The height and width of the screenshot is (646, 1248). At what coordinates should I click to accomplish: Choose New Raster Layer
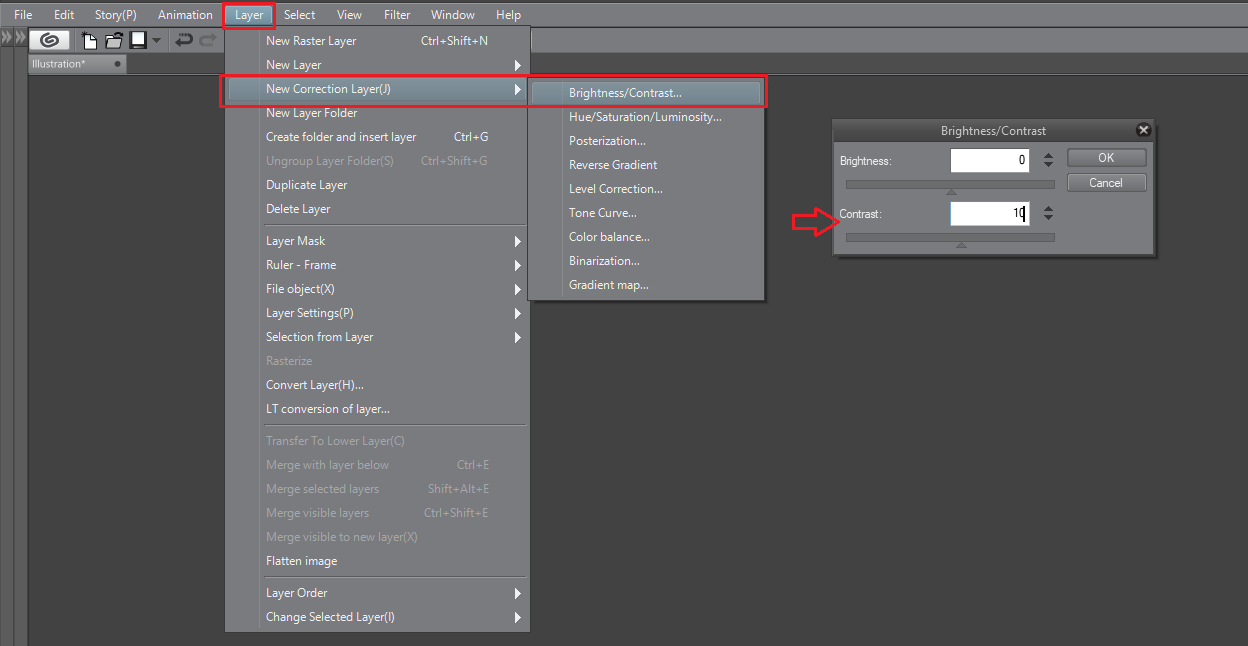click(377, 41)
